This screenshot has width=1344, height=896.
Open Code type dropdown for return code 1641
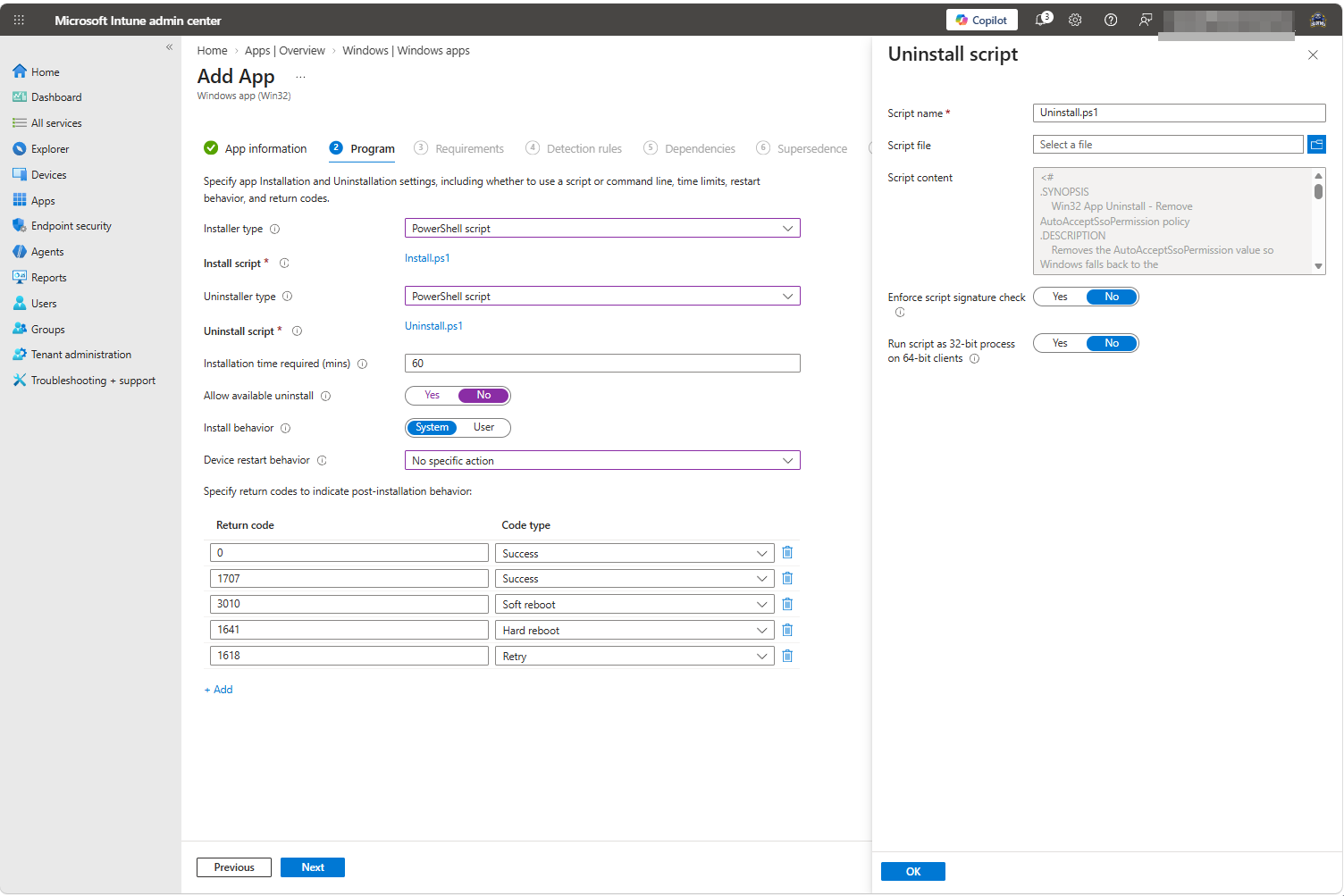point(634,631)
